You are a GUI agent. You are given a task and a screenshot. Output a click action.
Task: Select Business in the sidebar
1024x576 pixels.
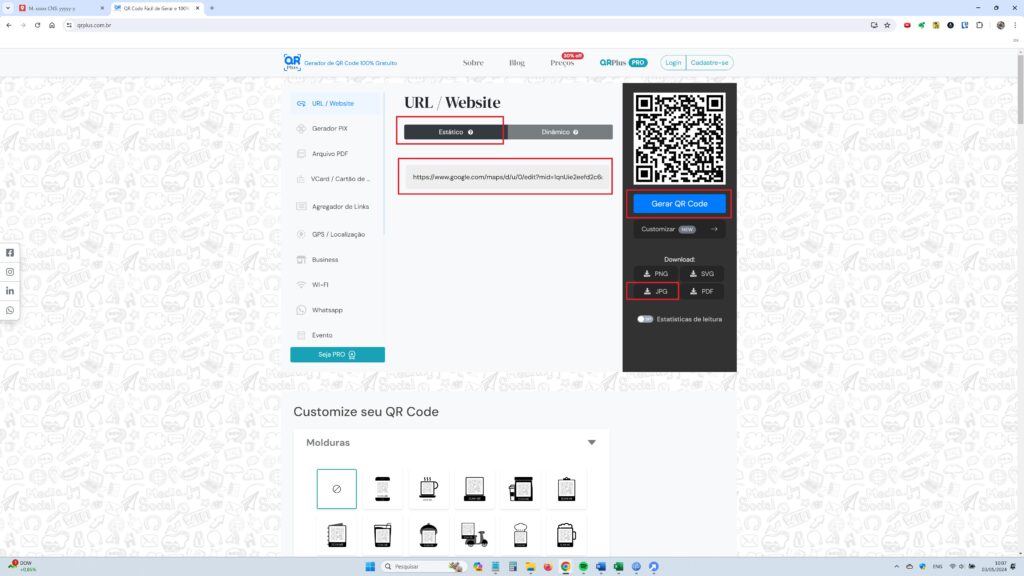tap(336, 260)
